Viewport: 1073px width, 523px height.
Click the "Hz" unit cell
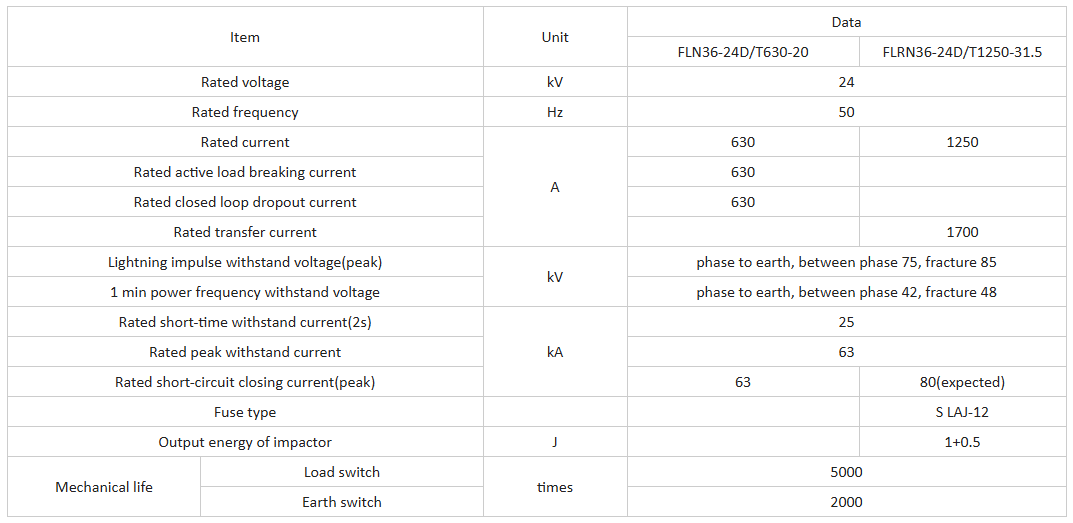555,112
